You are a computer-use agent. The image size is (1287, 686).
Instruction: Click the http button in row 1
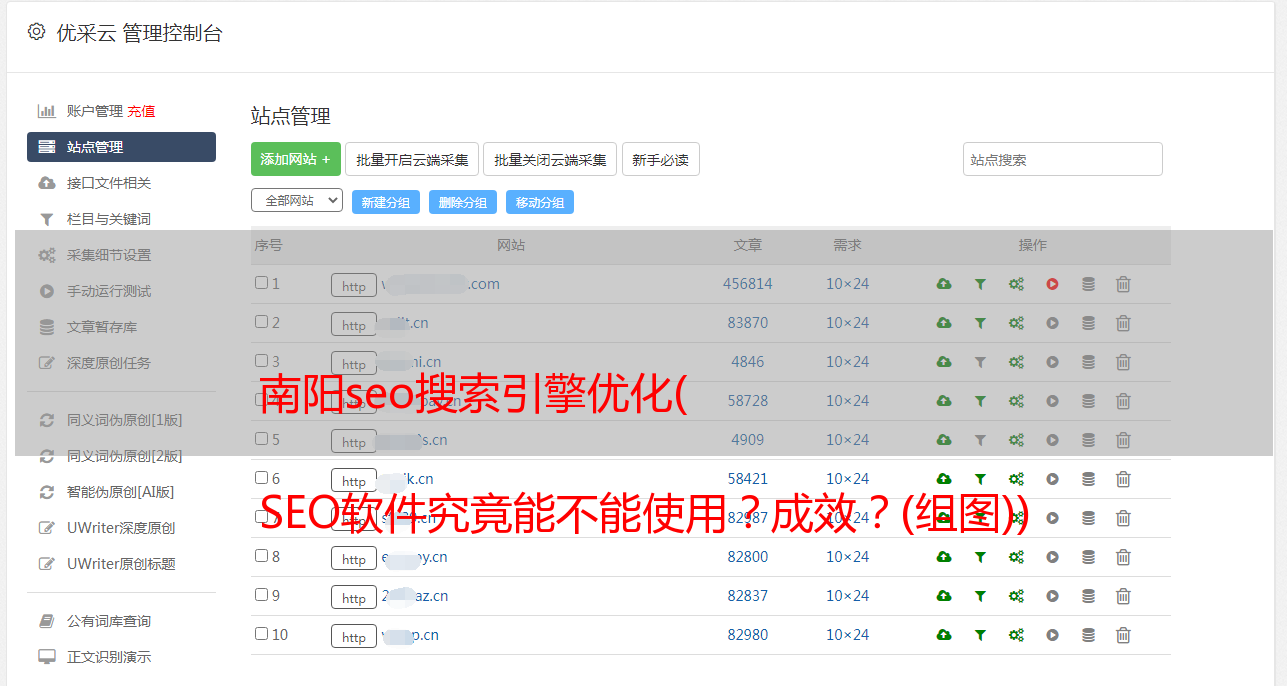pyautogui.click(x=354, y=286)
